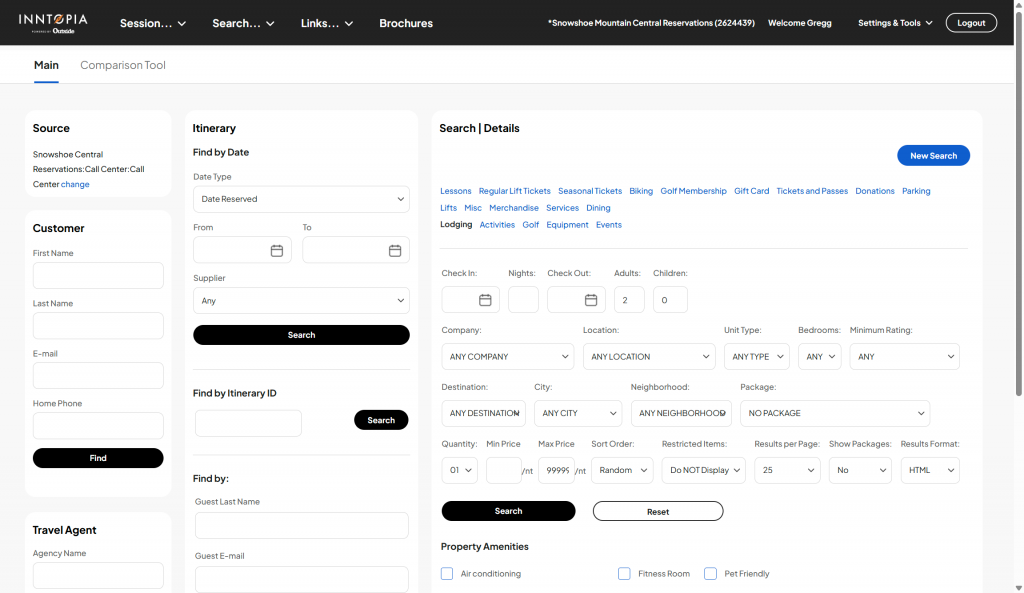Focus the Find by Itinerary ID field

[x=248, y=423]
